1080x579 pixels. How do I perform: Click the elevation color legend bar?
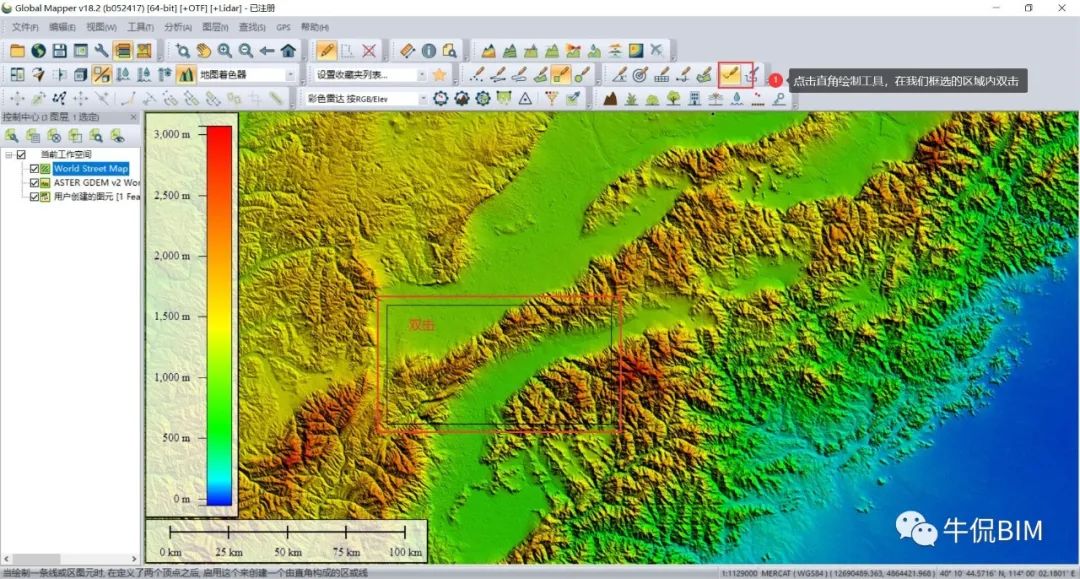220,316
